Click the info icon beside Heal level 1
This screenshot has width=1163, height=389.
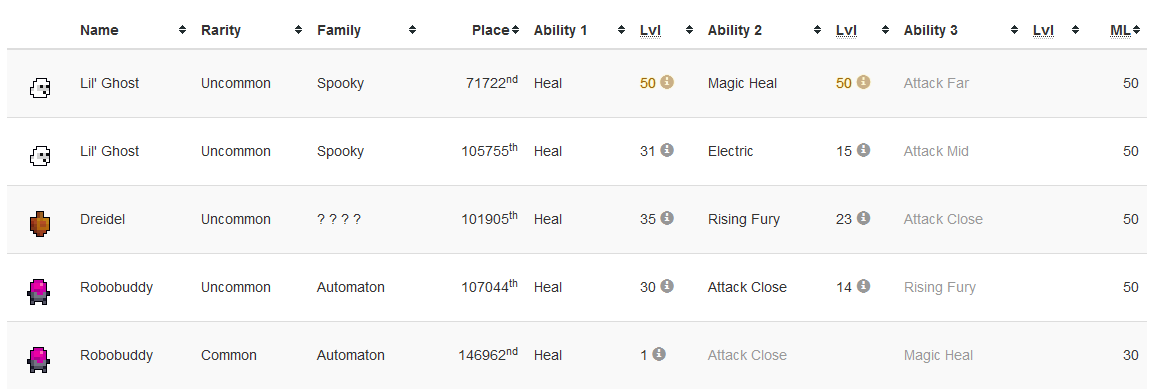[659, 354]
